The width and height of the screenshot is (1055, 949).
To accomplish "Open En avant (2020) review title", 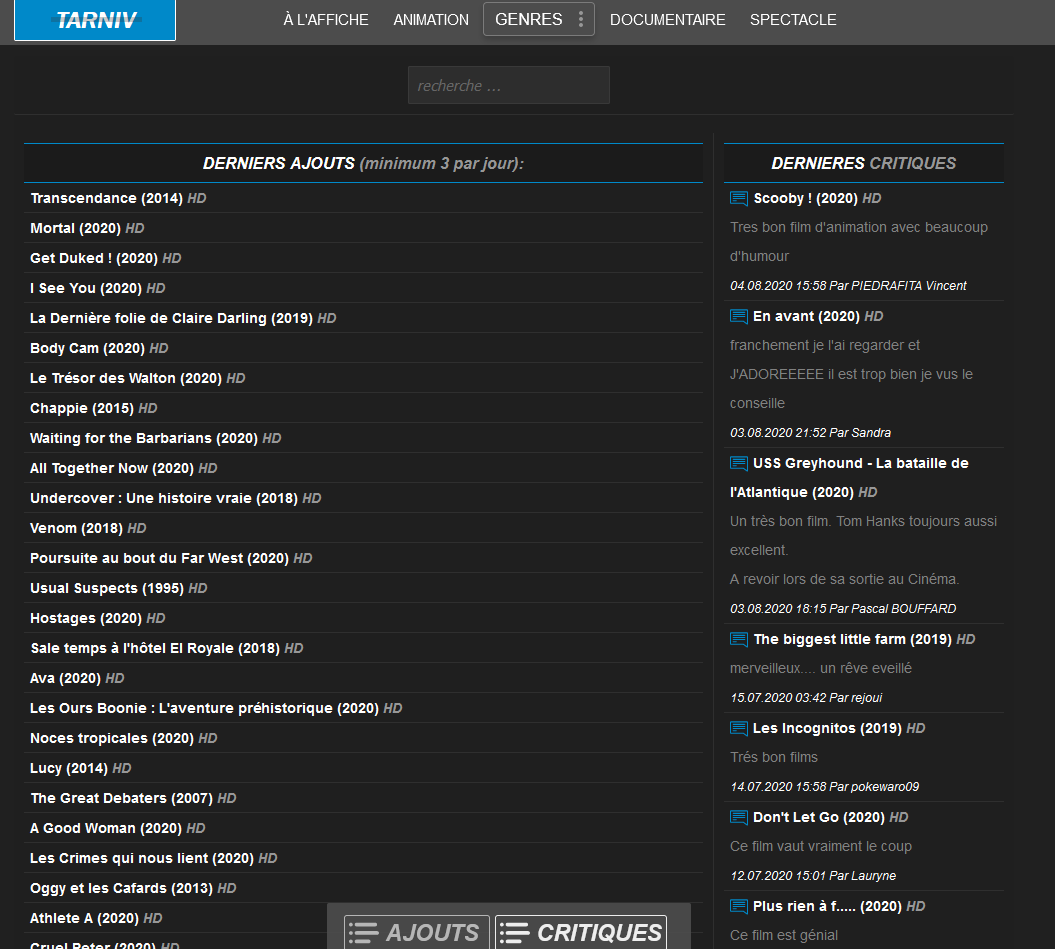I will (x=818, y=316).
